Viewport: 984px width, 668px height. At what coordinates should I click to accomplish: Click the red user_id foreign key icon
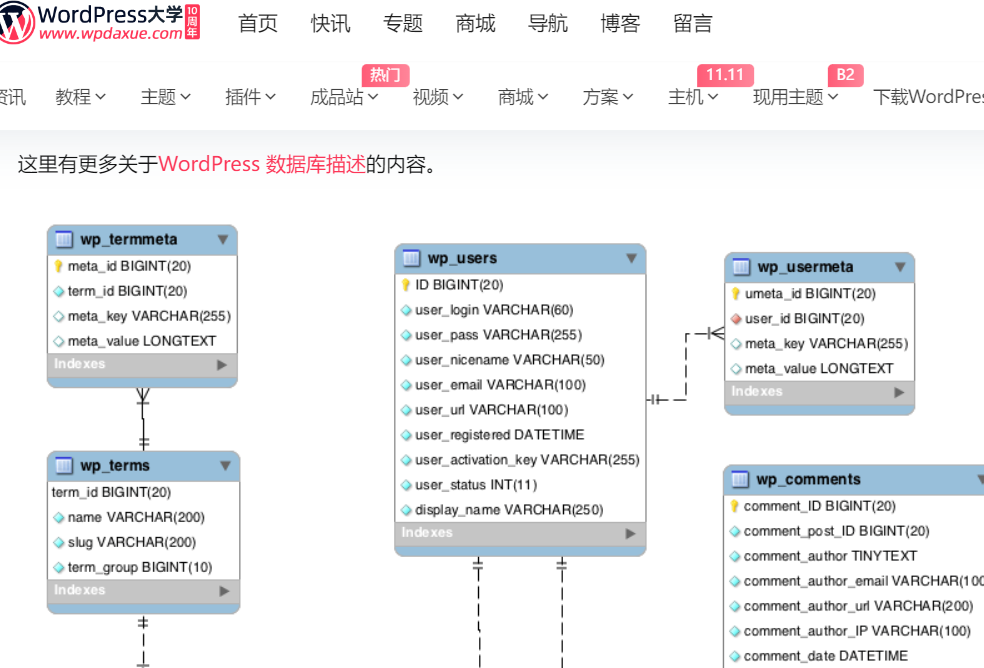[736, 319]
